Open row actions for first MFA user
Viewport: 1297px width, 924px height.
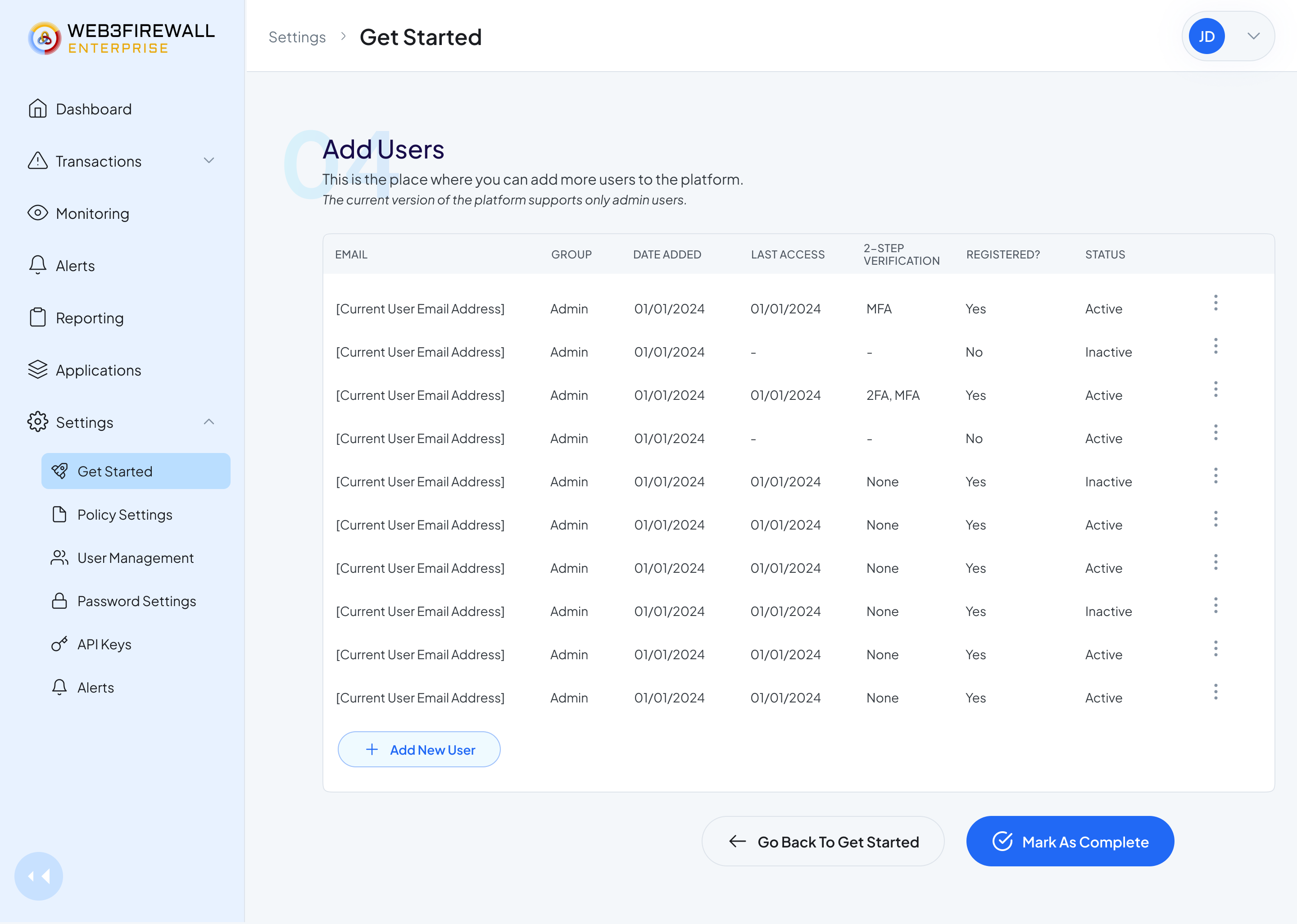click(1215, 303)
